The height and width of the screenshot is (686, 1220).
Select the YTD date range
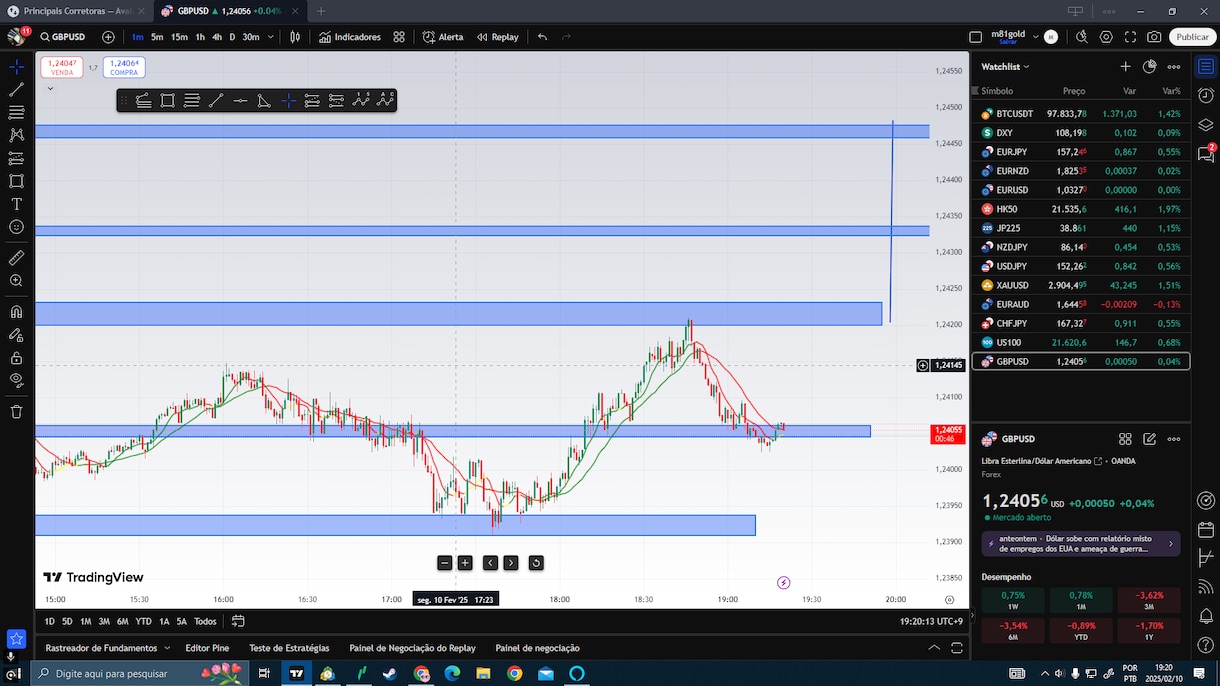pos(143,621)
